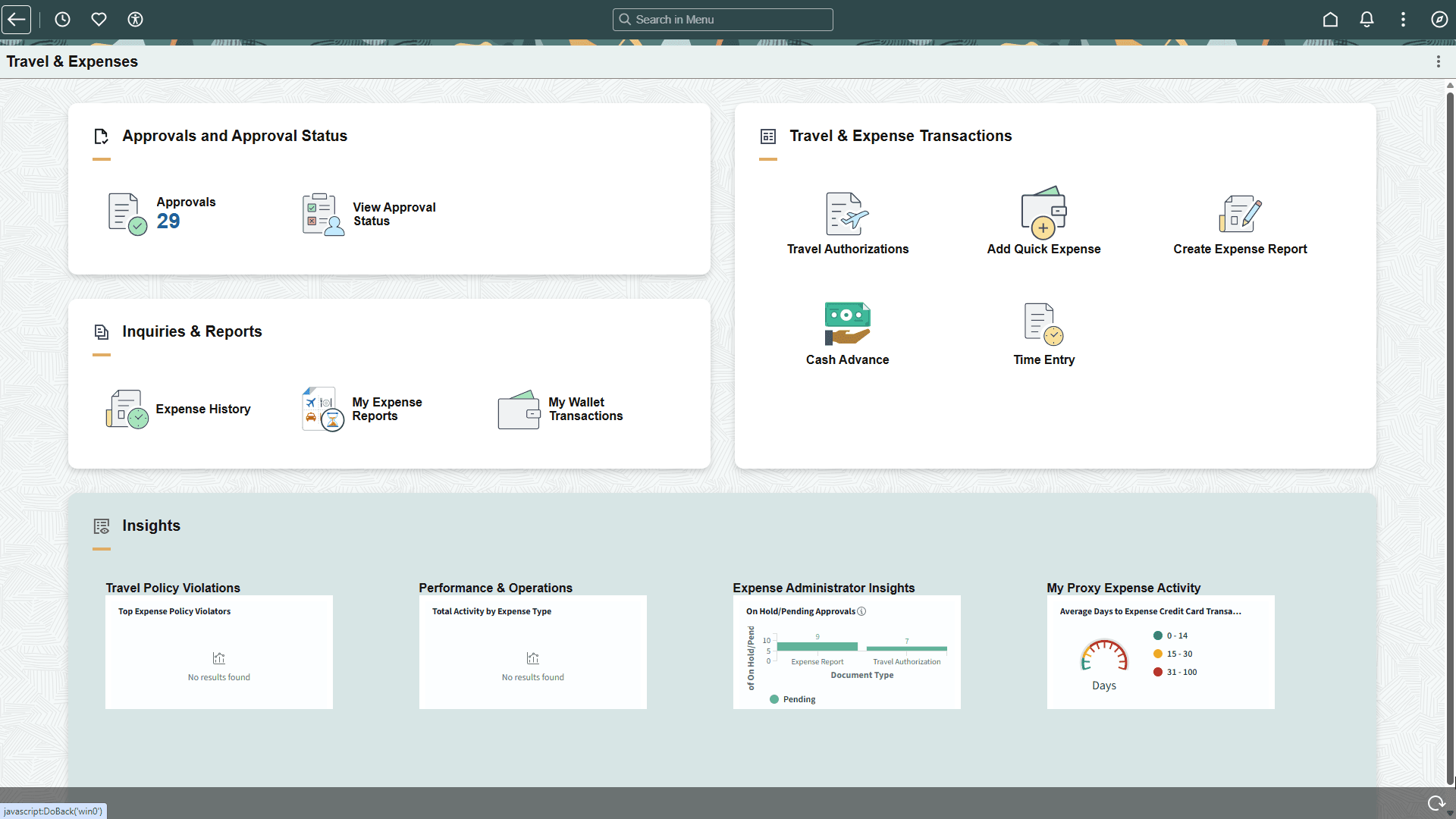Show the On Hold/Pending Approvals info tooltip
1456x819 pixels.
coord(862,611)
